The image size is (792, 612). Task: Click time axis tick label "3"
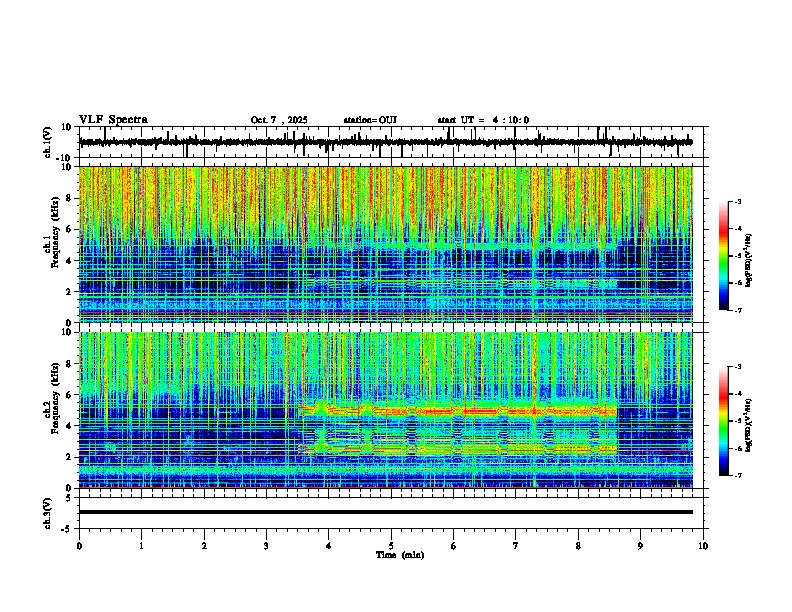tap(266, 546)
